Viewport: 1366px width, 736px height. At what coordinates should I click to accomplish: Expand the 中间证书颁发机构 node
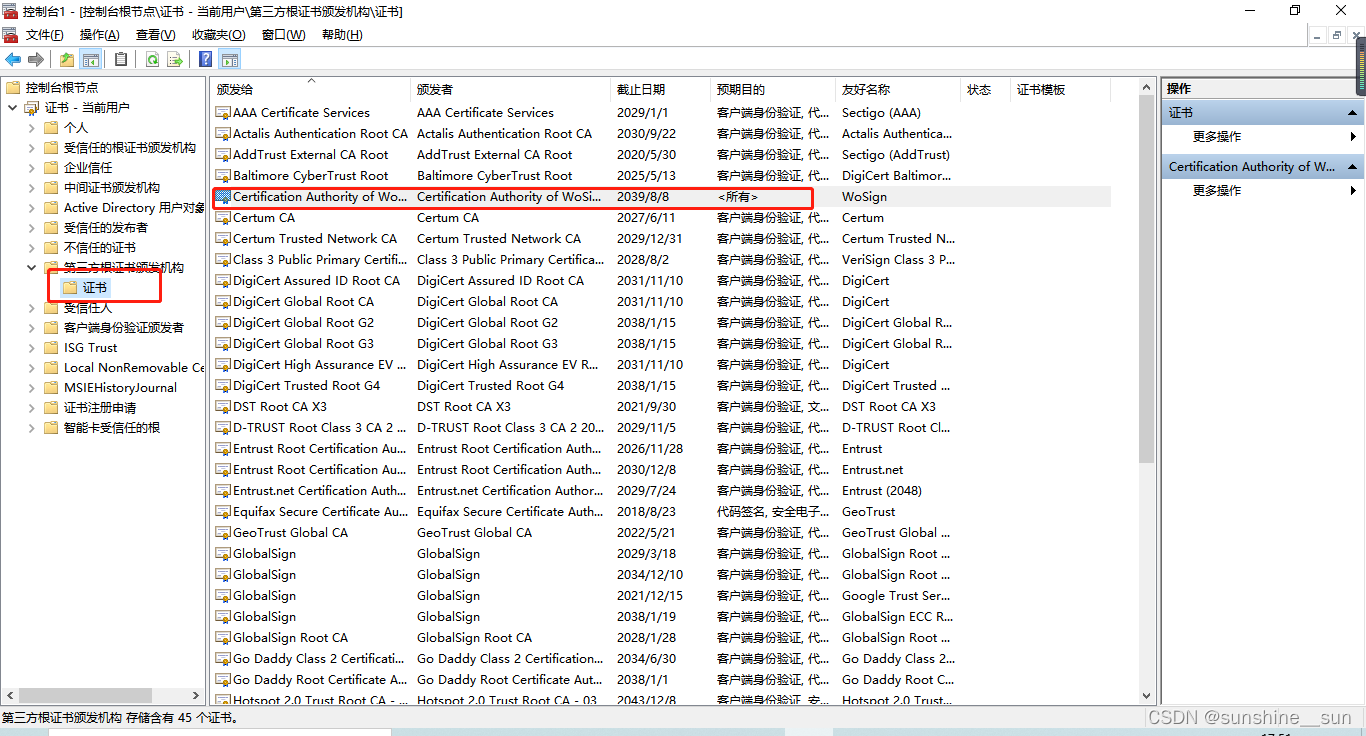32,188
